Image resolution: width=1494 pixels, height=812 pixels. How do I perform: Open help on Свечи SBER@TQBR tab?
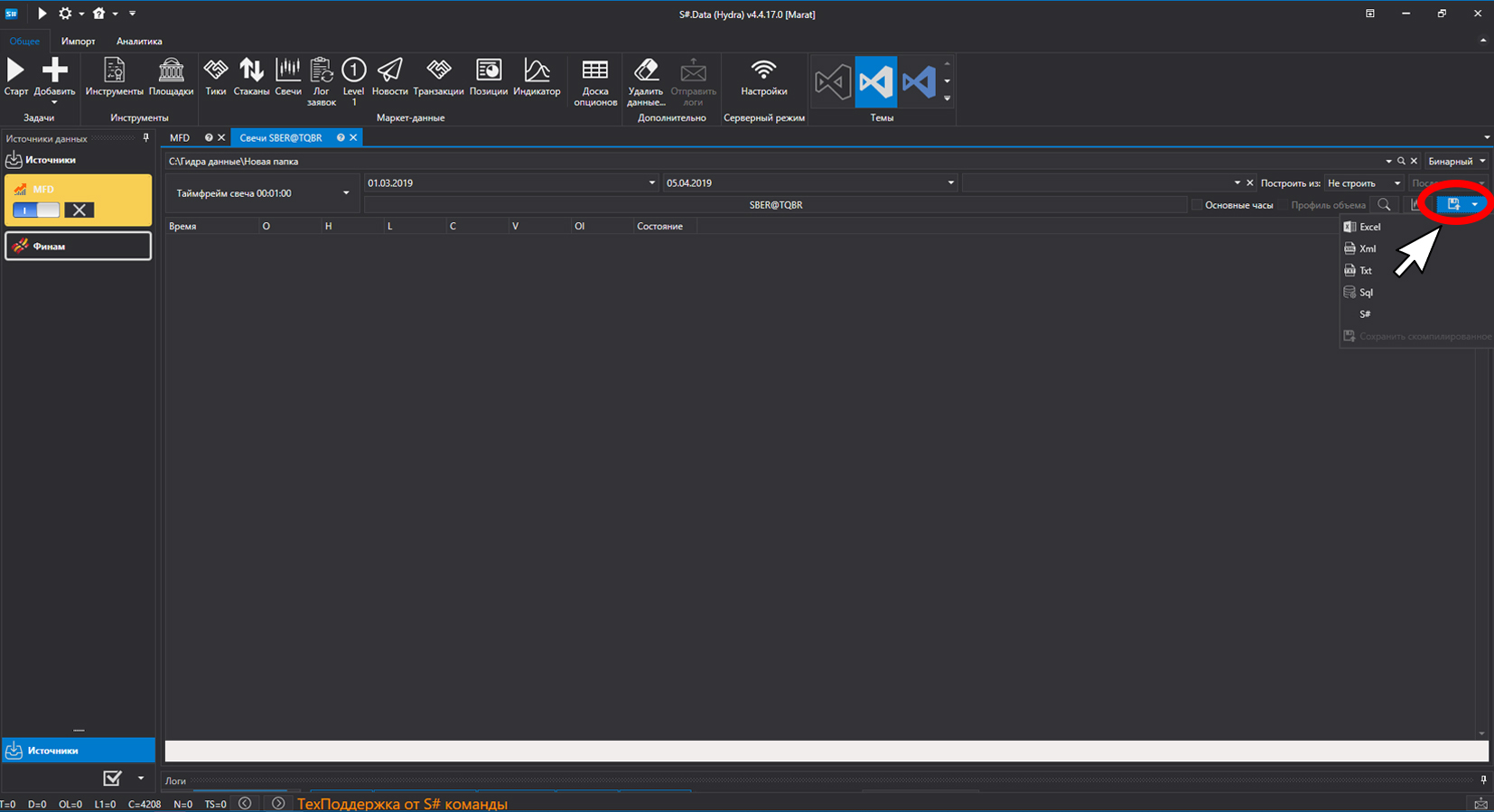[341, 138]
